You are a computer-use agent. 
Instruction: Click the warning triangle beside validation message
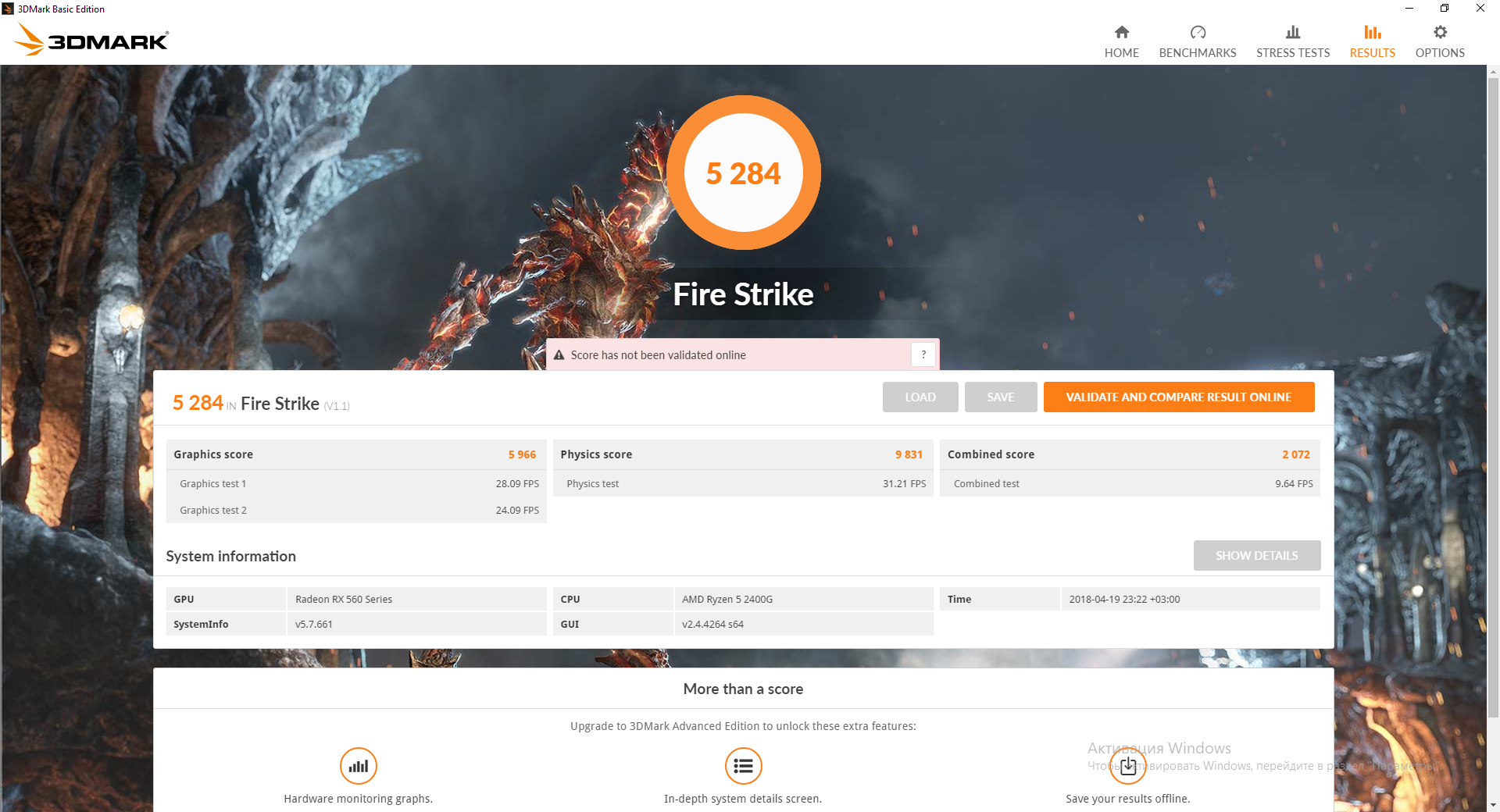(559, 355)
